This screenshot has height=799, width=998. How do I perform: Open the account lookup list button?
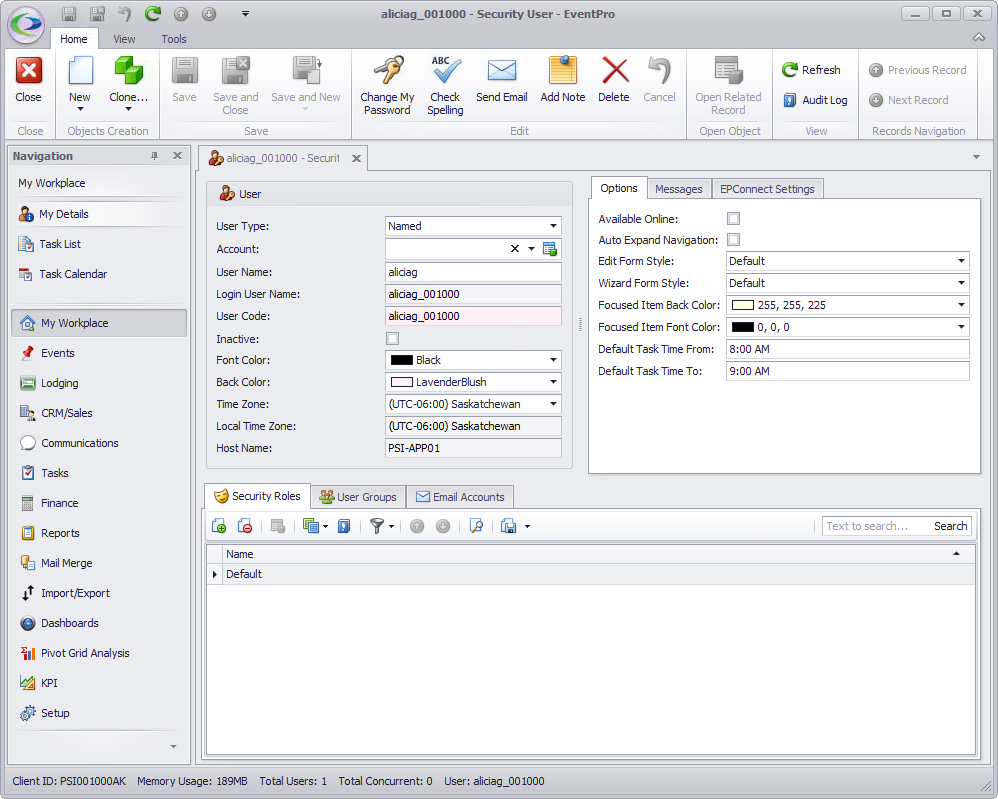tap(550, 249)
